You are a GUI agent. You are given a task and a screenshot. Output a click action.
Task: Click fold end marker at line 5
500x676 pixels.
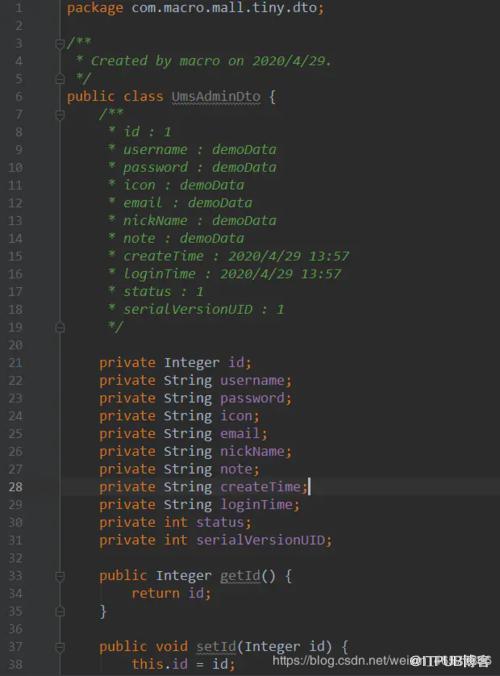(x=60, y=79)
